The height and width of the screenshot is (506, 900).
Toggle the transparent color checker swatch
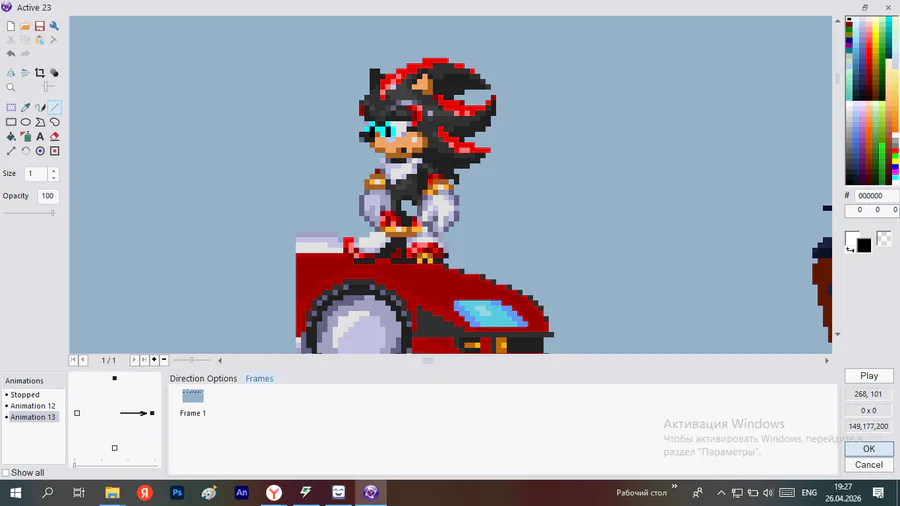tap(884, 238)
